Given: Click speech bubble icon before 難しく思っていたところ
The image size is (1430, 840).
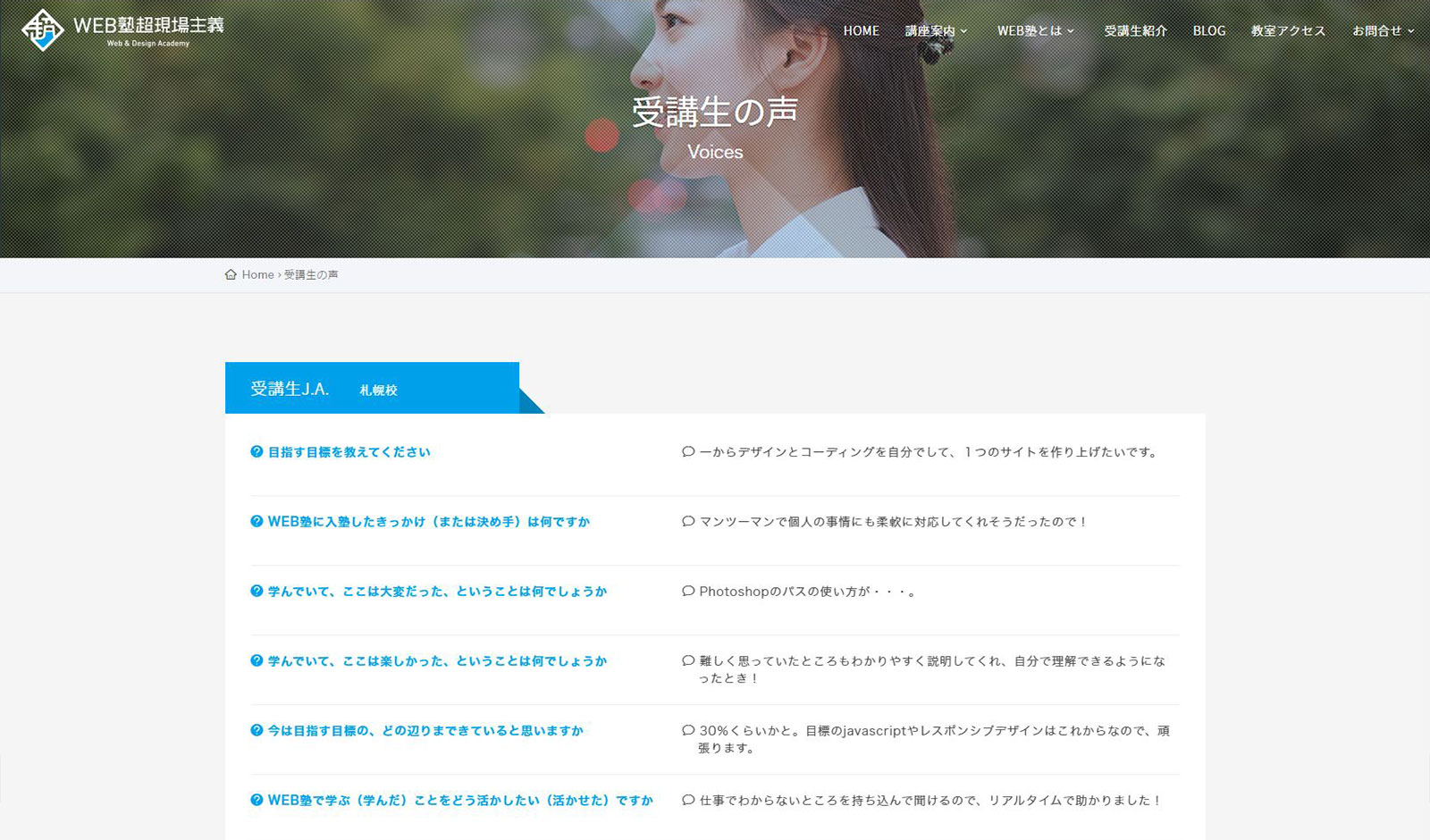Looking at the screenshot, I should 688,661.
